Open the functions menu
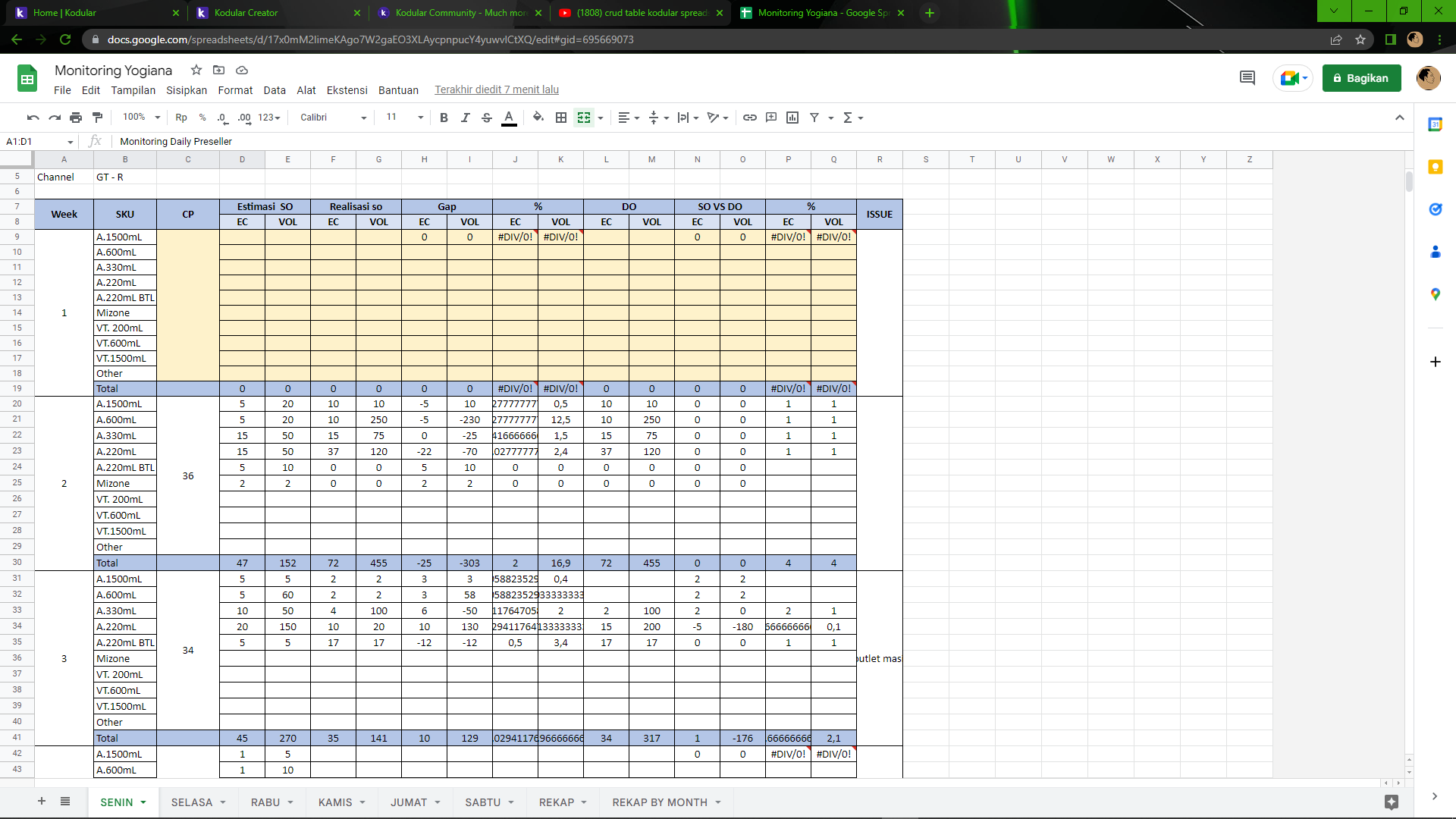This screenshot has height=819, width=1456. pos(849,118)
